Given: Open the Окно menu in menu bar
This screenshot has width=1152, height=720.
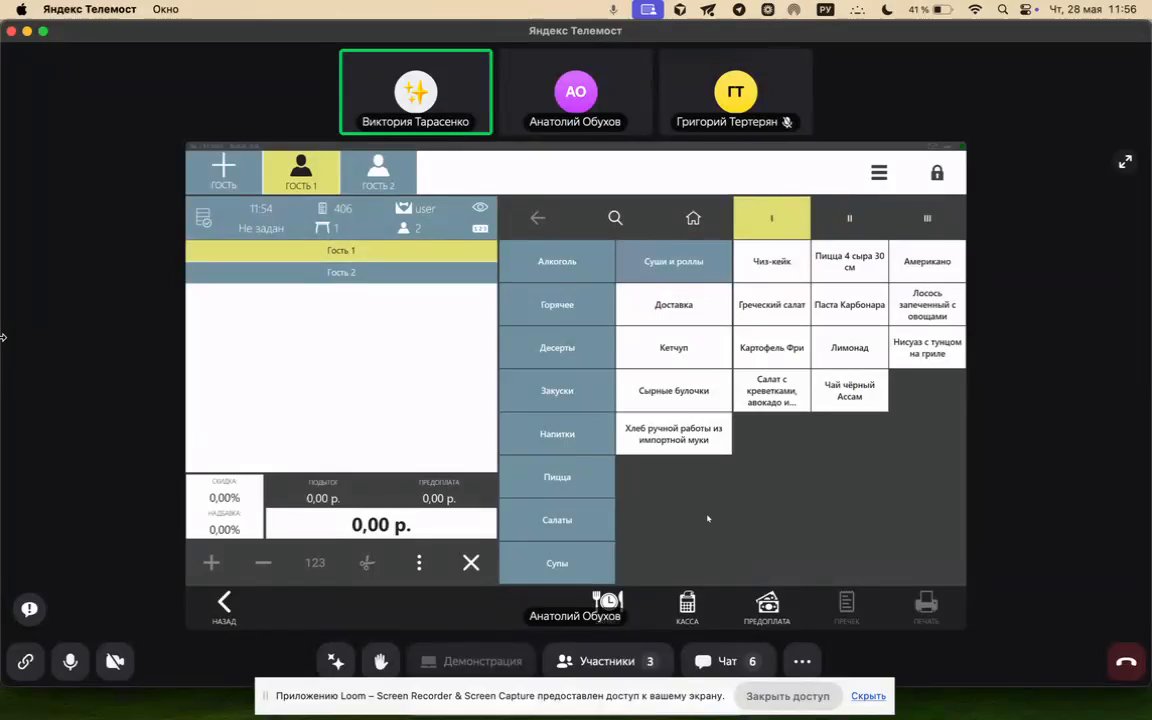Looking at the screenshot, I should 165,10.
